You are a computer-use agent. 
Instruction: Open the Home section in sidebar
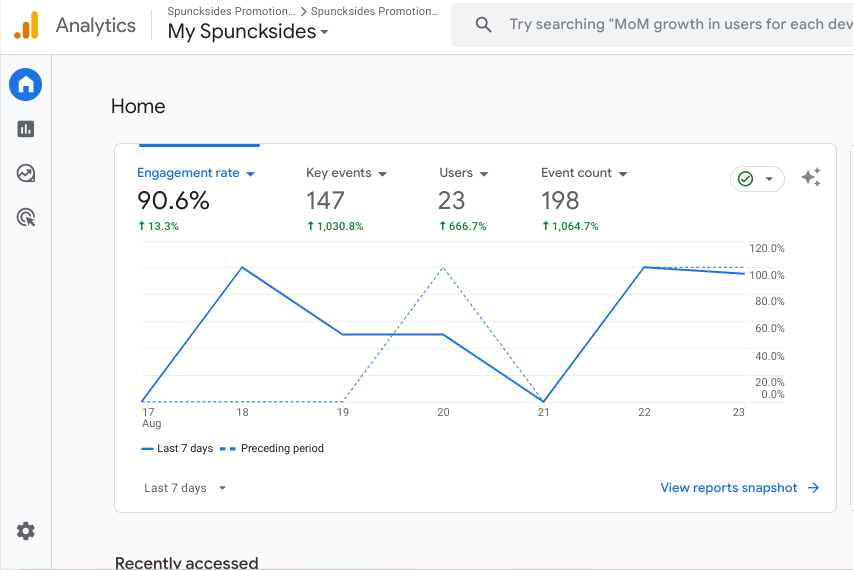pos(26,84)
